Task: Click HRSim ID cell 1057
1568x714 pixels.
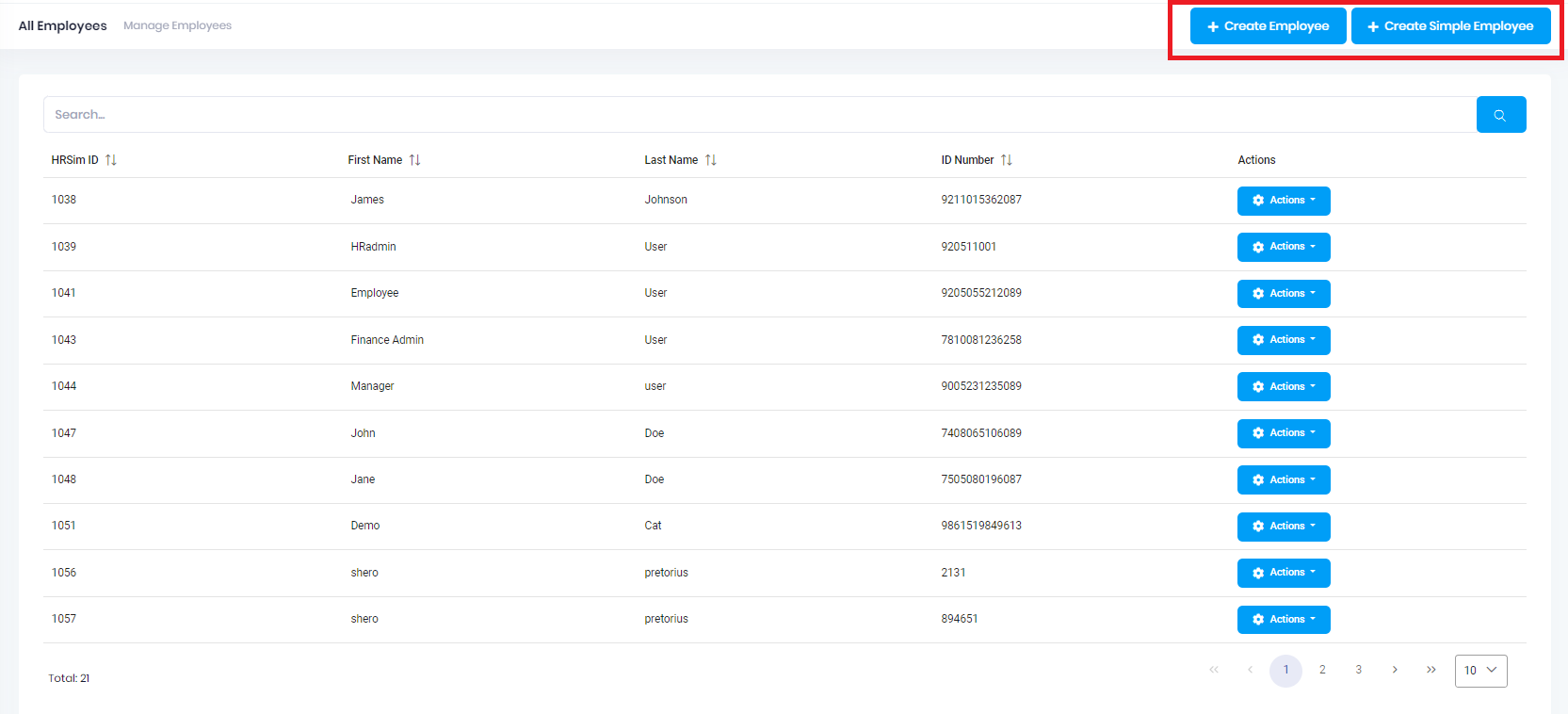Action: (64, 619)
